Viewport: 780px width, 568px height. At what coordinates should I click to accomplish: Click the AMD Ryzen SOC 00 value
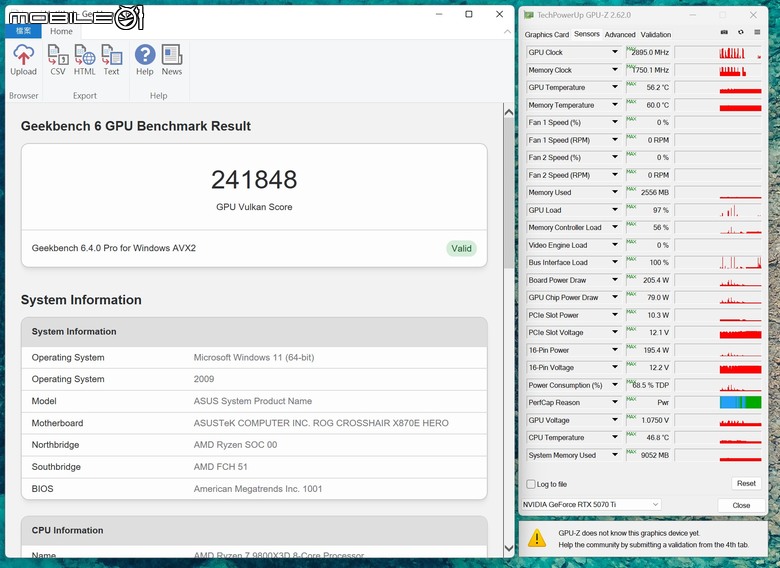point(235,445)
